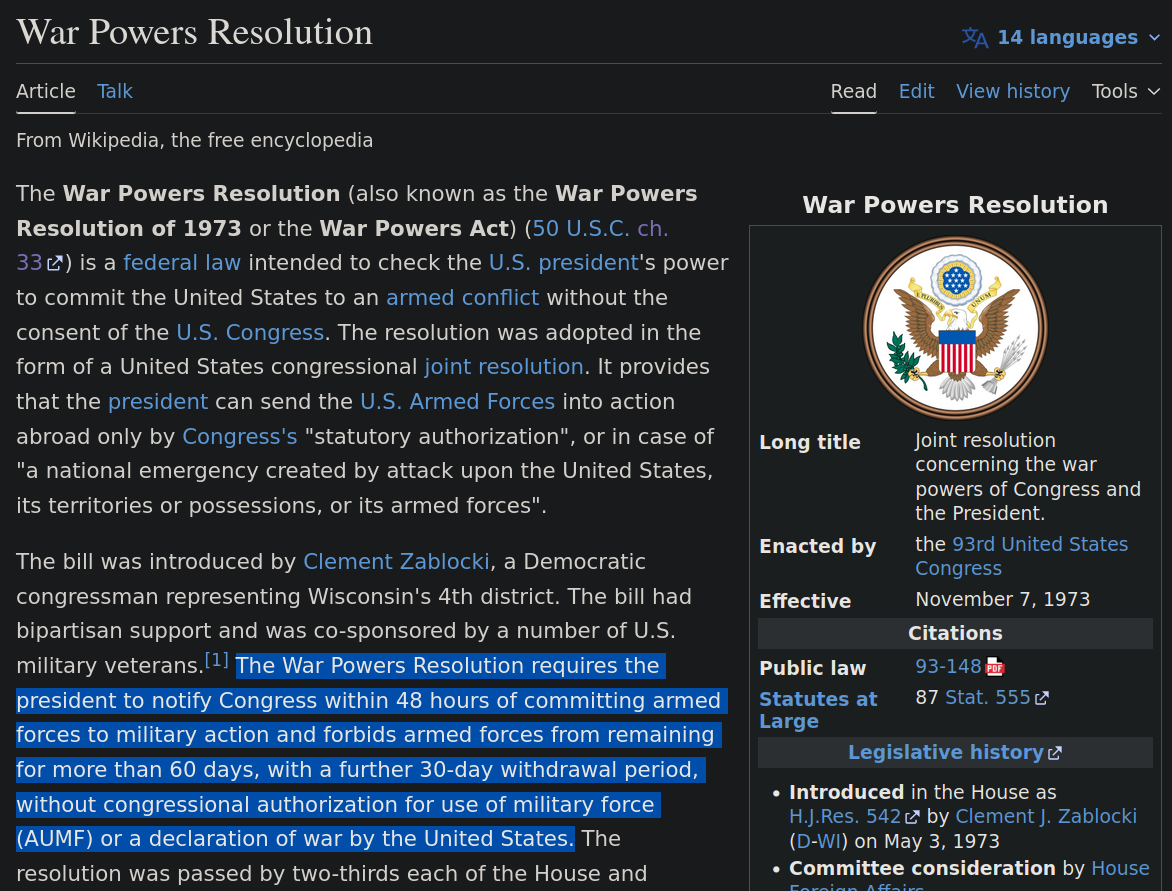Click the external link icon after Legislative history
Image resolution: width=1172 pixels, height=891 pixels.
(x=1055, y=753)
